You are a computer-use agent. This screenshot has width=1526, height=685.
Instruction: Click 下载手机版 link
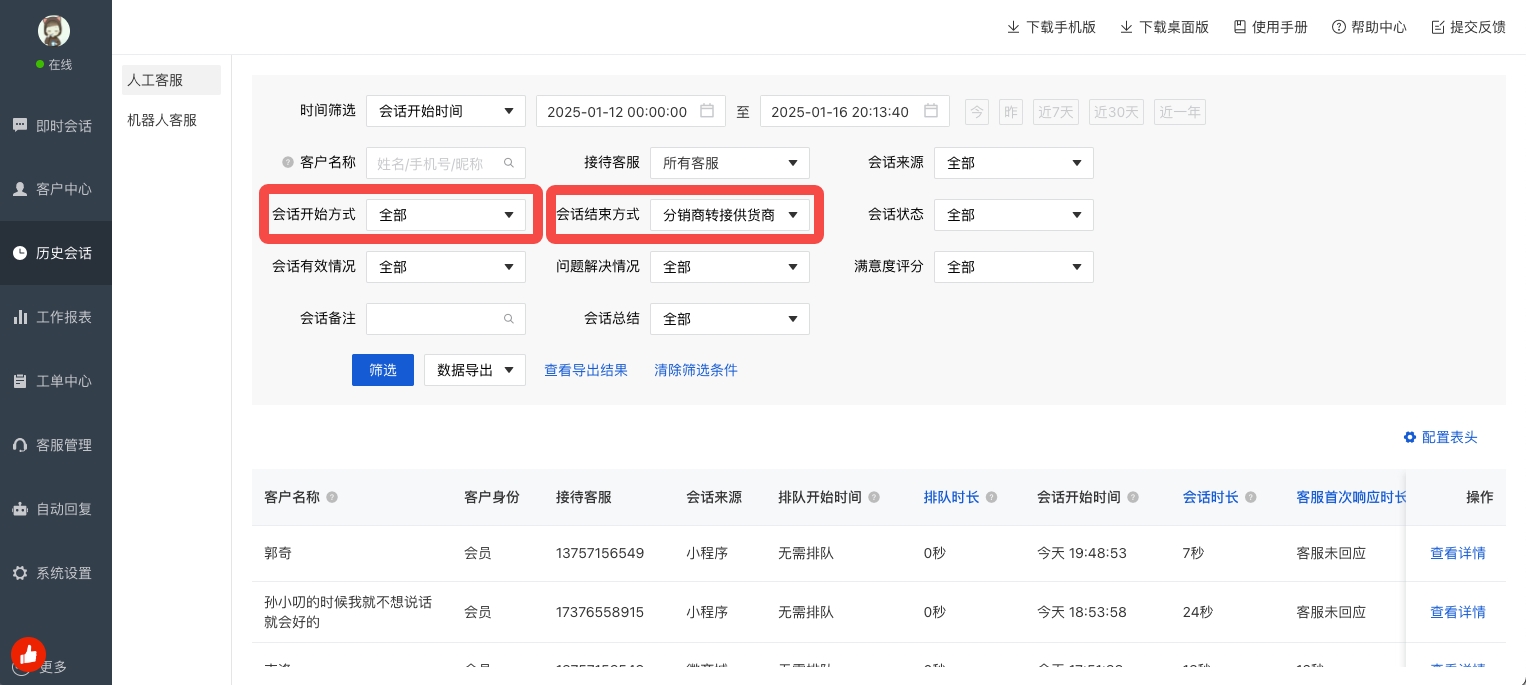pos(1051,27)
